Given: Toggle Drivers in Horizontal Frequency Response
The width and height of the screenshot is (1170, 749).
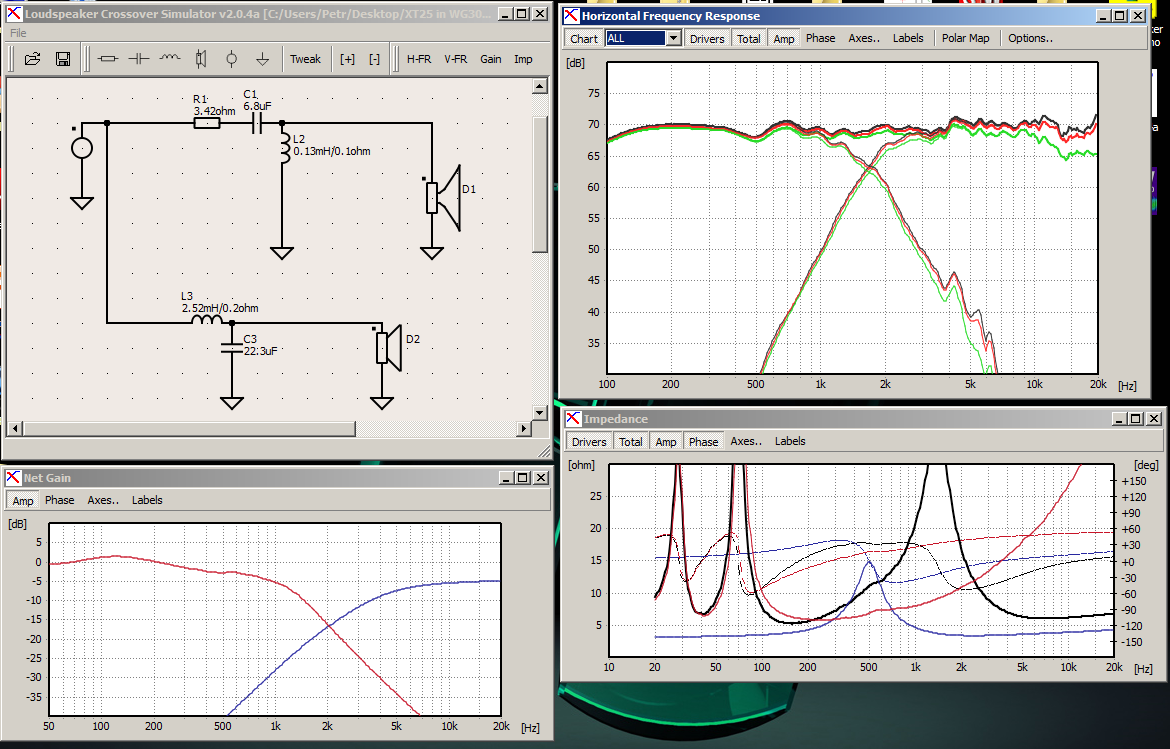Looking at the screenshot, I should tap(707, 39).
